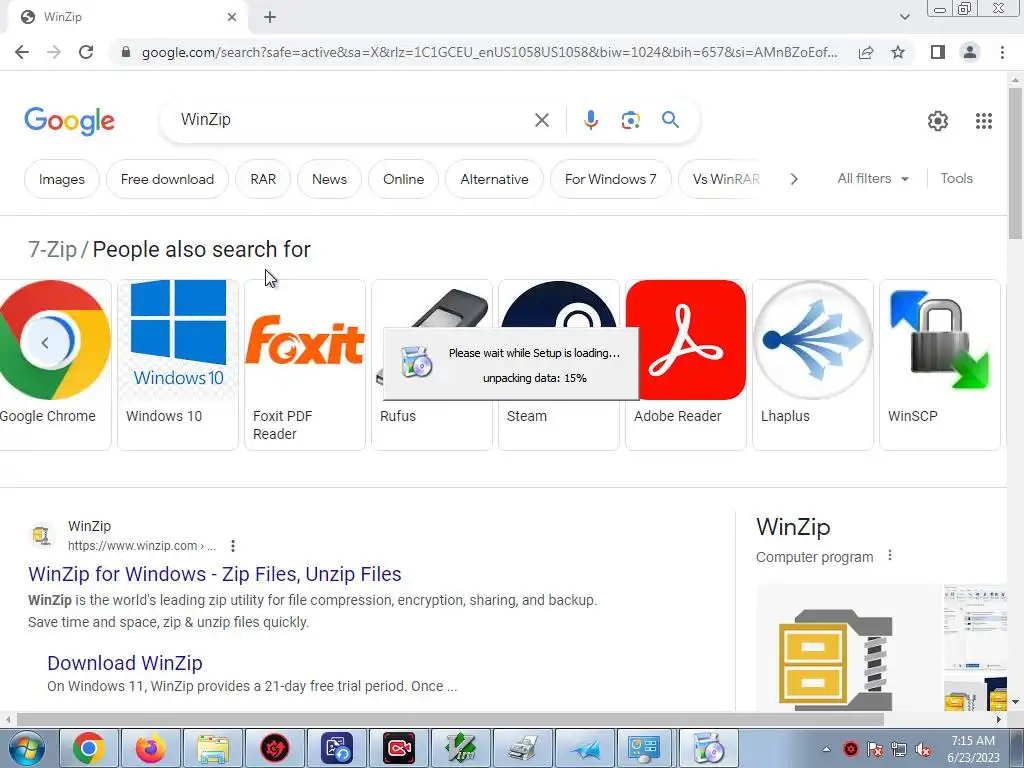The image size is (1024, 768).
Task: Select the Images filter chip
Action: click(61, 179)
